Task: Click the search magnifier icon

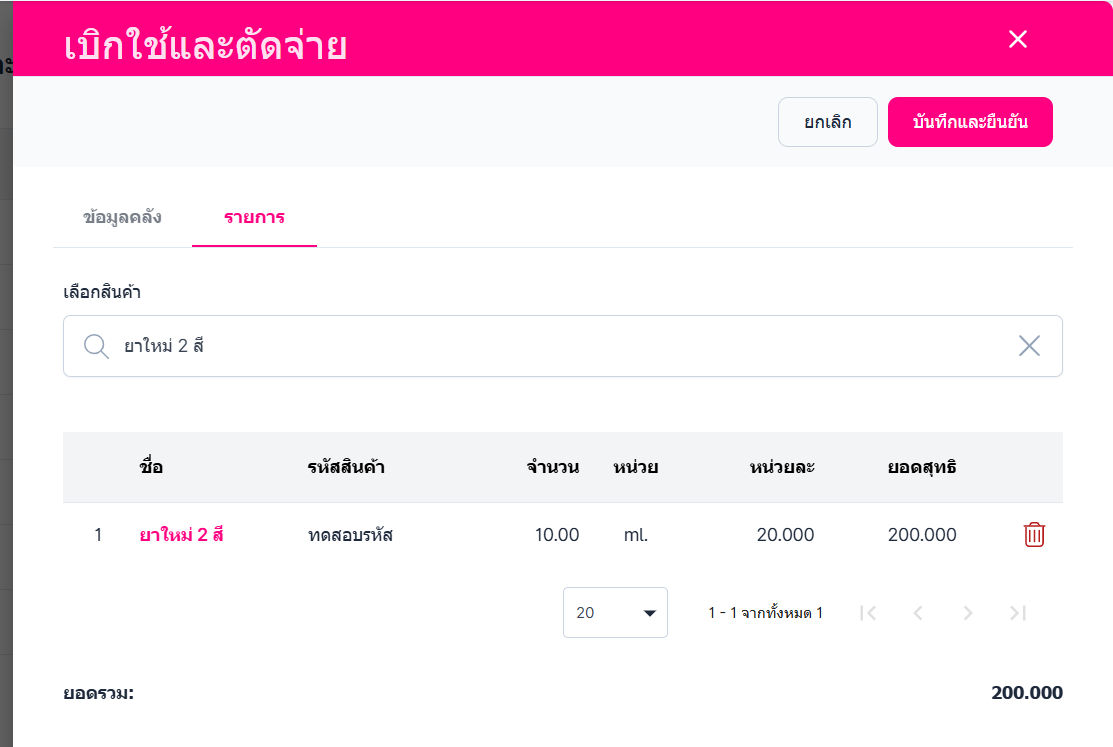Action: [x=96, y=347]
